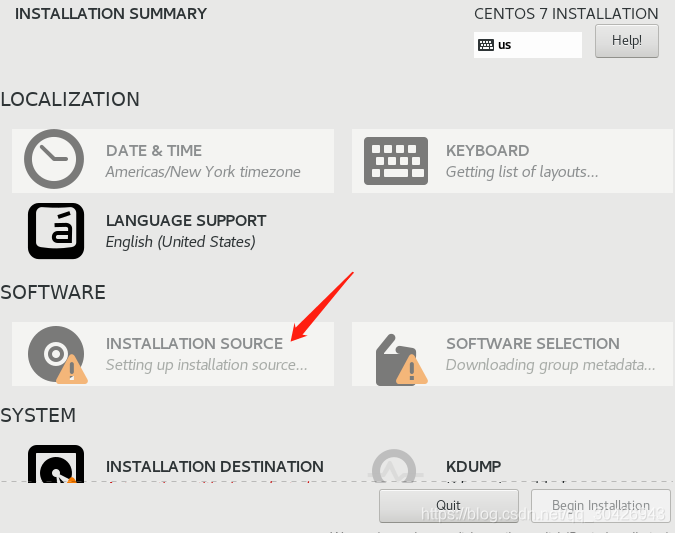Open the DATE & TIME settings

(173, 161)
